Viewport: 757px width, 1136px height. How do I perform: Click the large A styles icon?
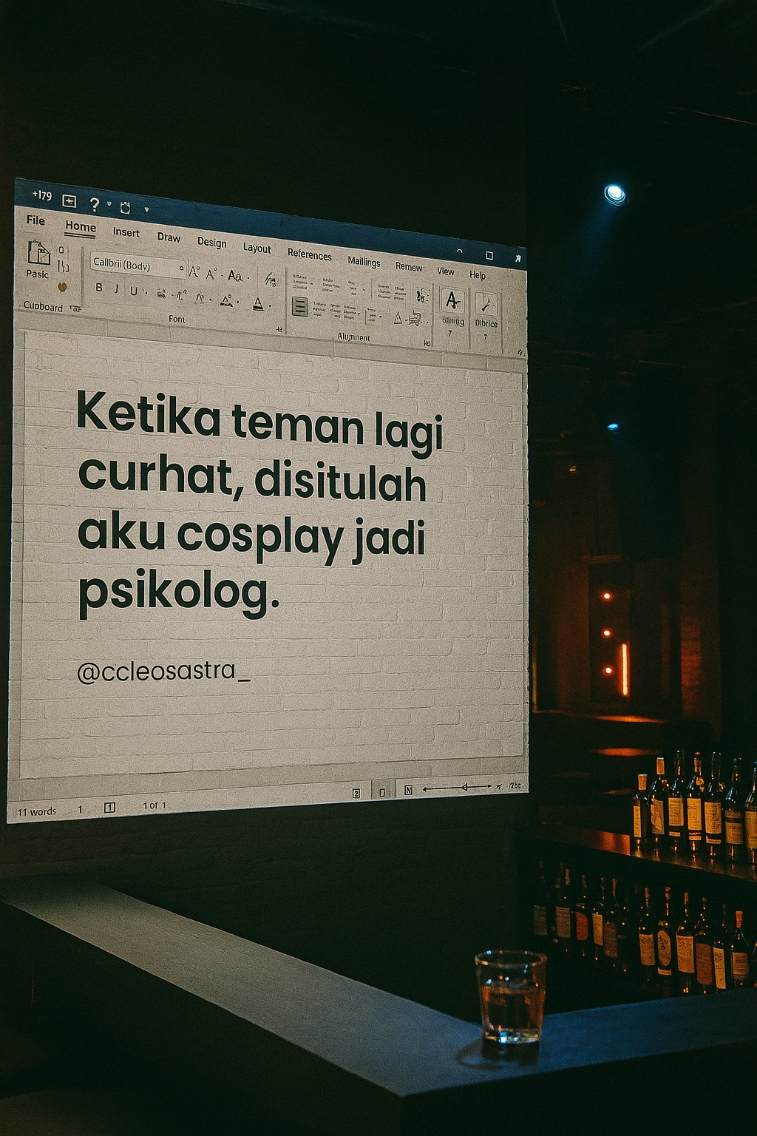click(453, 301)
